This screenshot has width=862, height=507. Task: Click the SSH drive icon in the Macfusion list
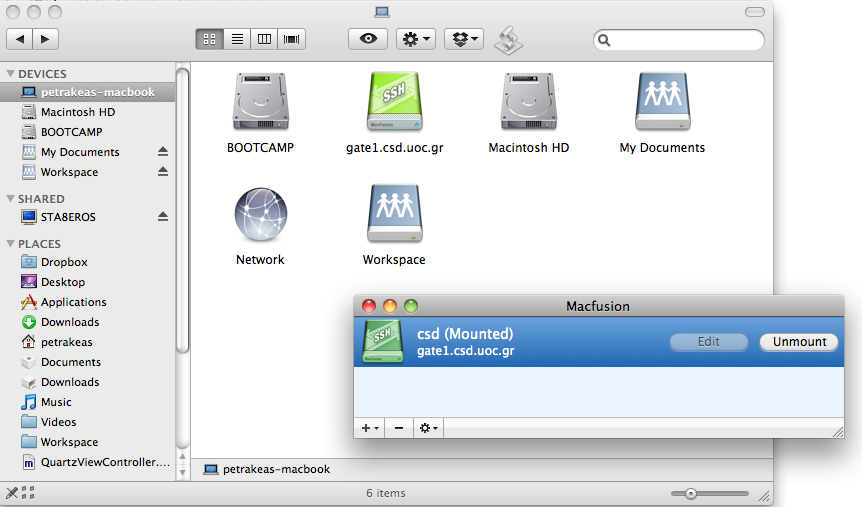(x=383, y=342)
